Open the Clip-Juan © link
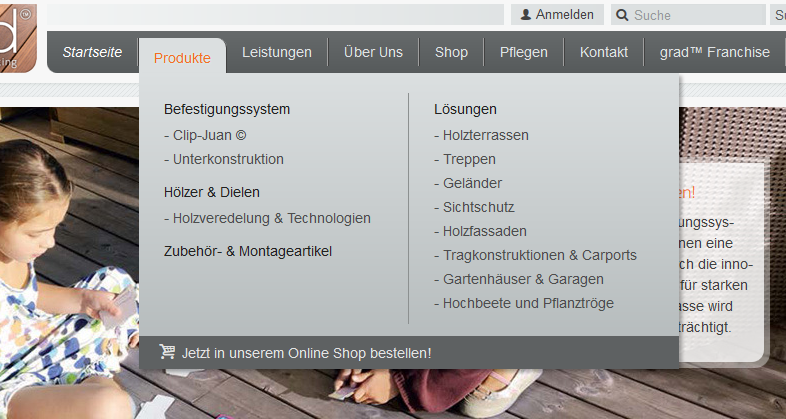 [205, 135]
